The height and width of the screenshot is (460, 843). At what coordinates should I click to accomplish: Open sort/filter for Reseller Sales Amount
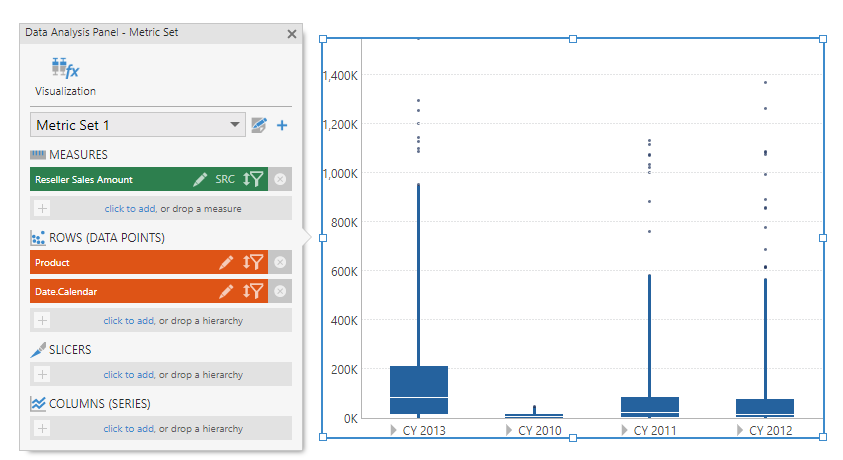point(253,179)
